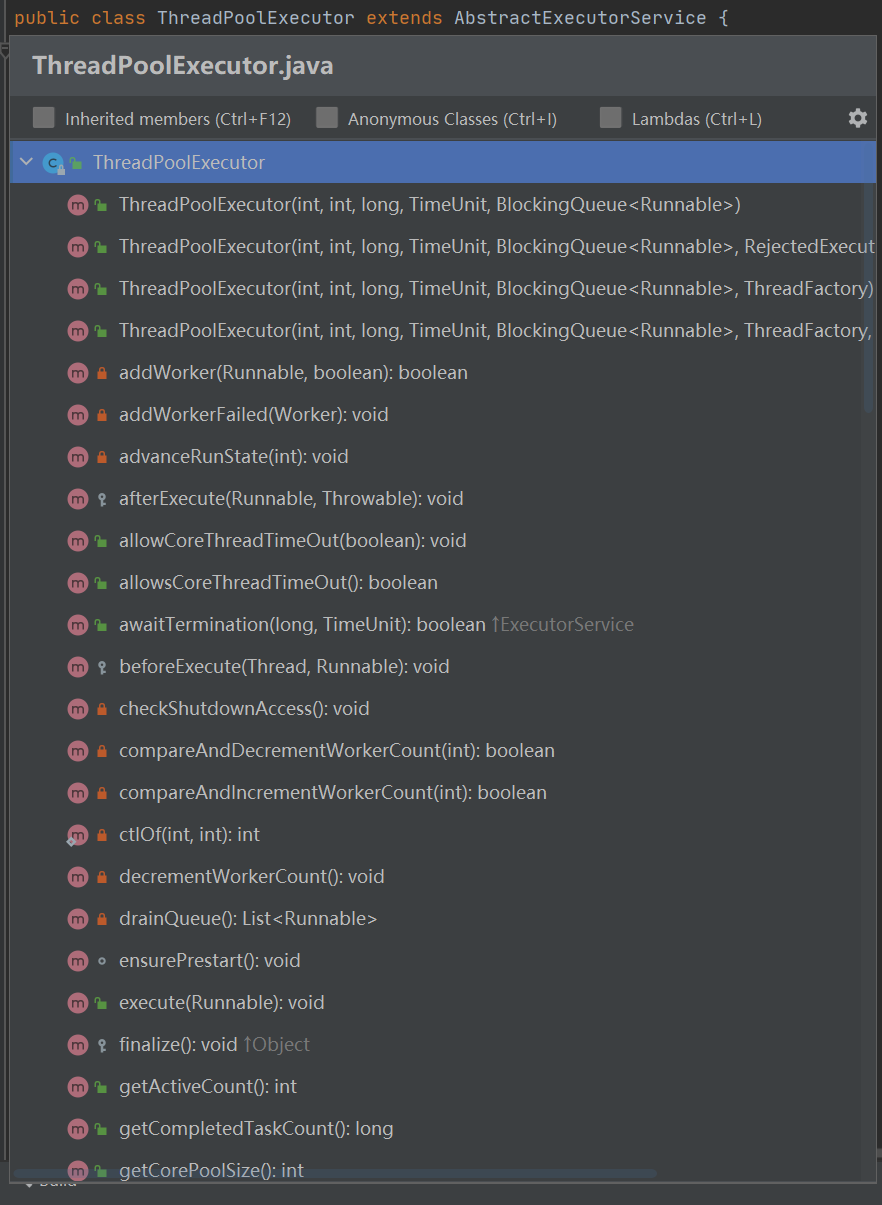Click method icon beside decrementWorkerCount()
The height and width of the screenshot is (1205, 882).
pos(78,876)
